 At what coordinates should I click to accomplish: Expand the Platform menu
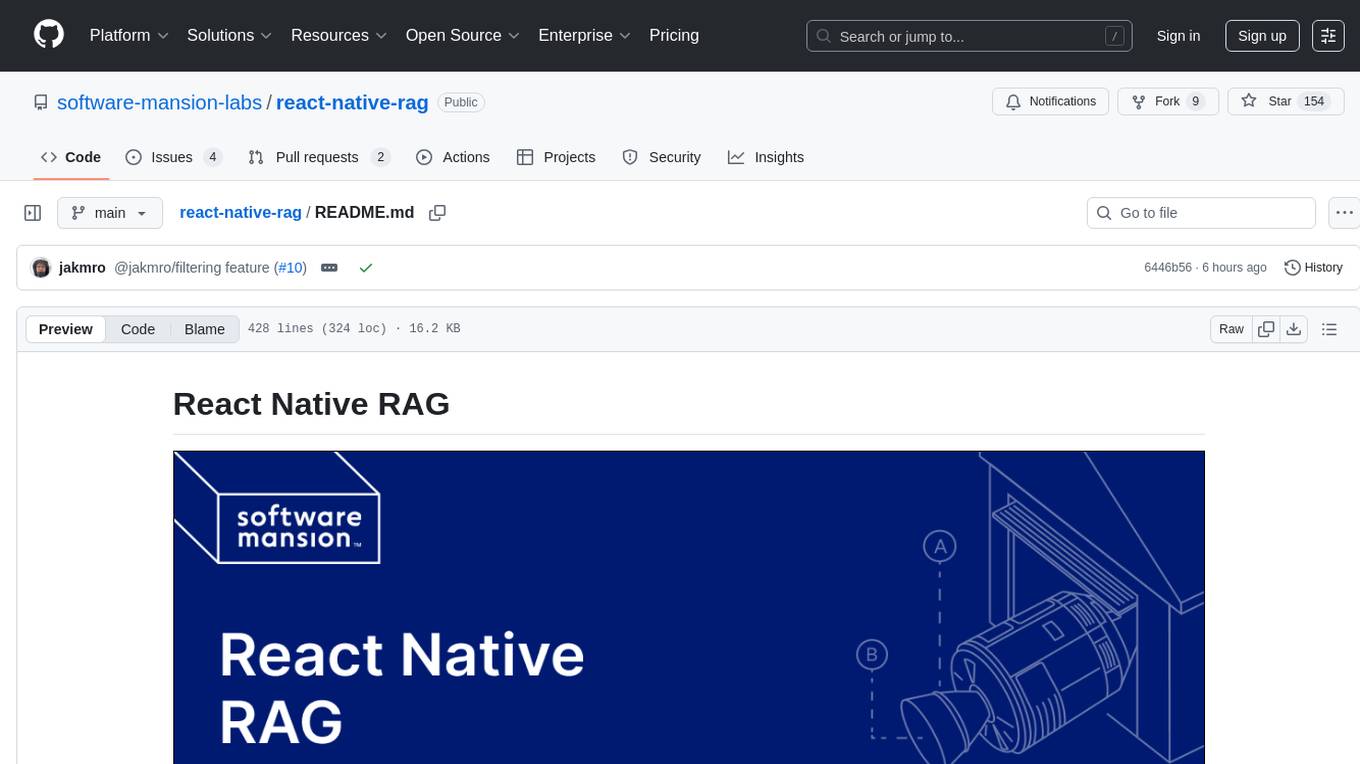pos(129,35)
